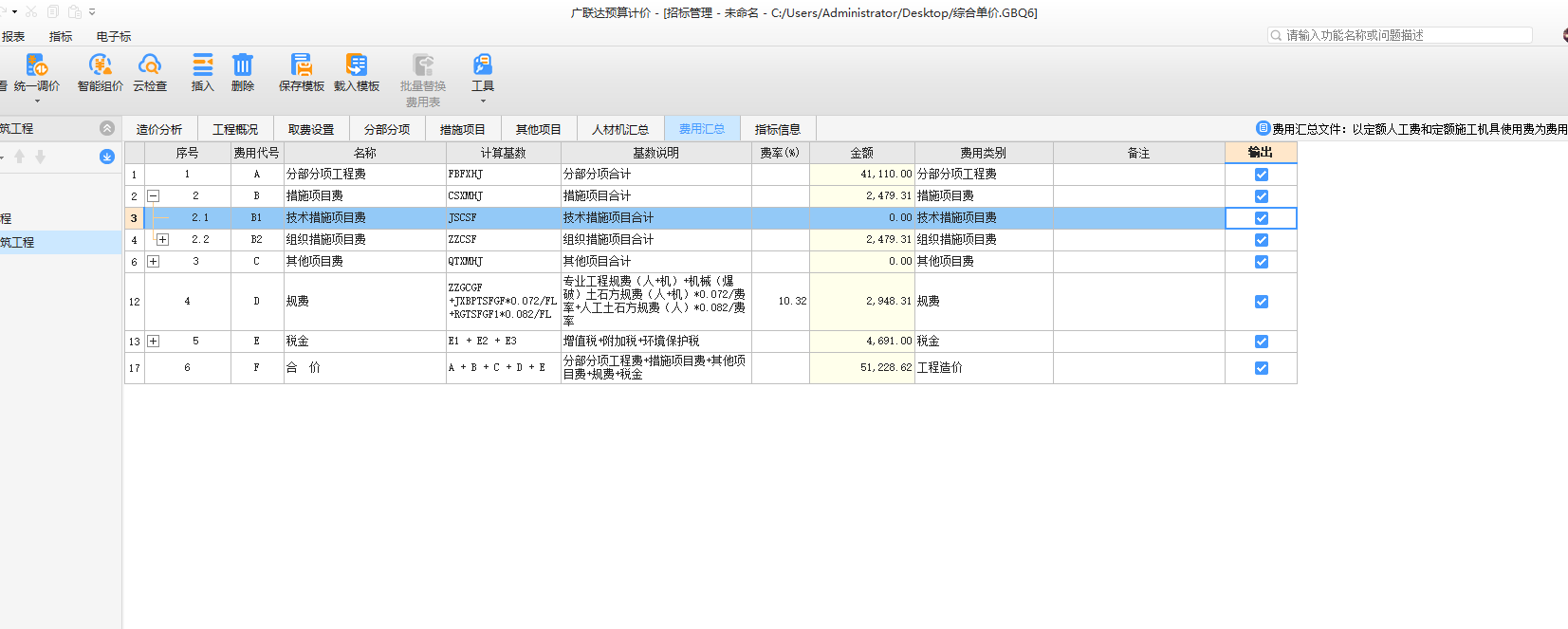Click the cut scissors icon in title bar

31,11
